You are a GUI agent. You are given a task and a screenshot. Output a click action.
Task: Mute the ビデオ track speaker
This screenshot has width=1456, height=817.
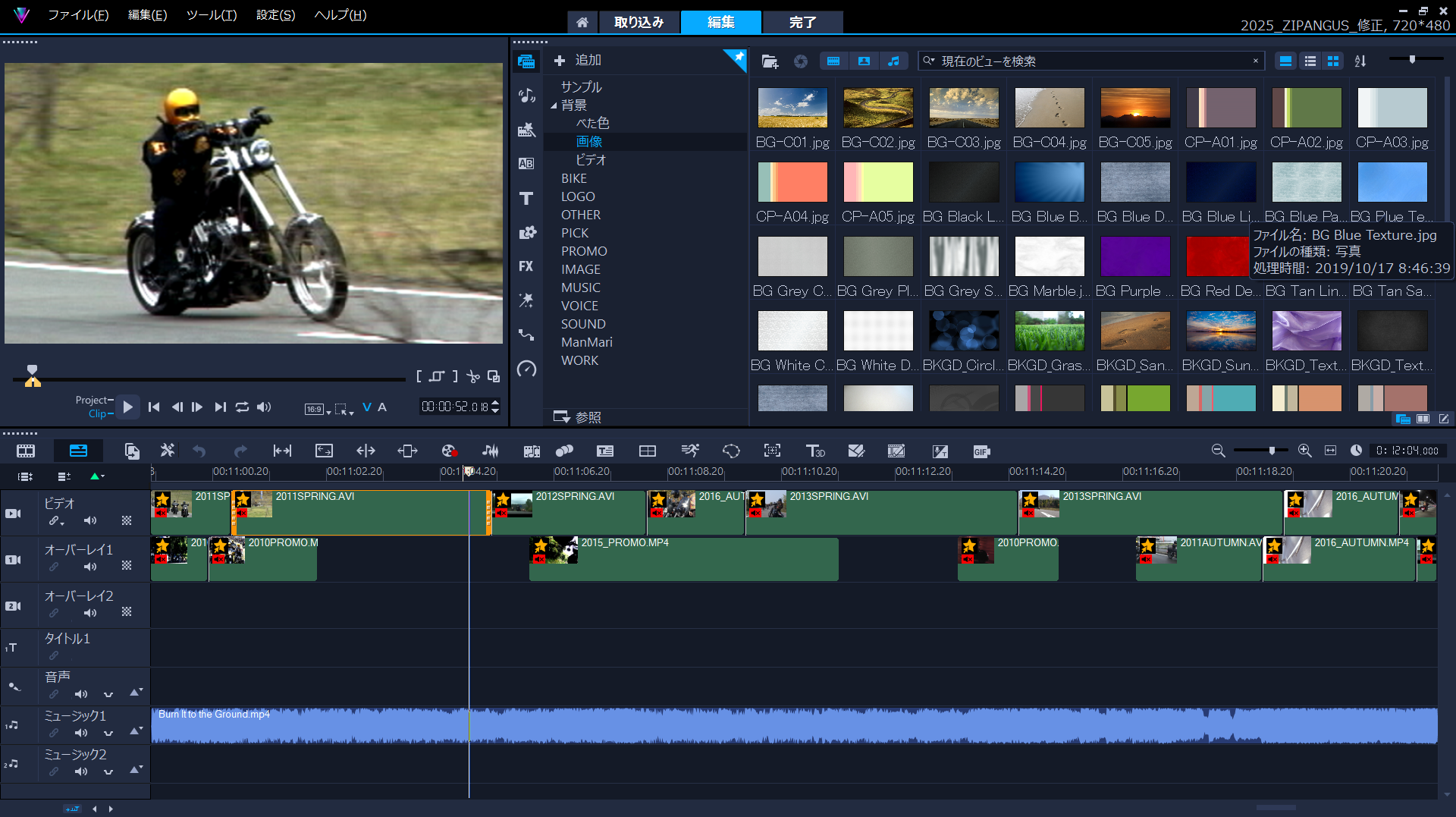pyautogui.click(x=90, y=520)
